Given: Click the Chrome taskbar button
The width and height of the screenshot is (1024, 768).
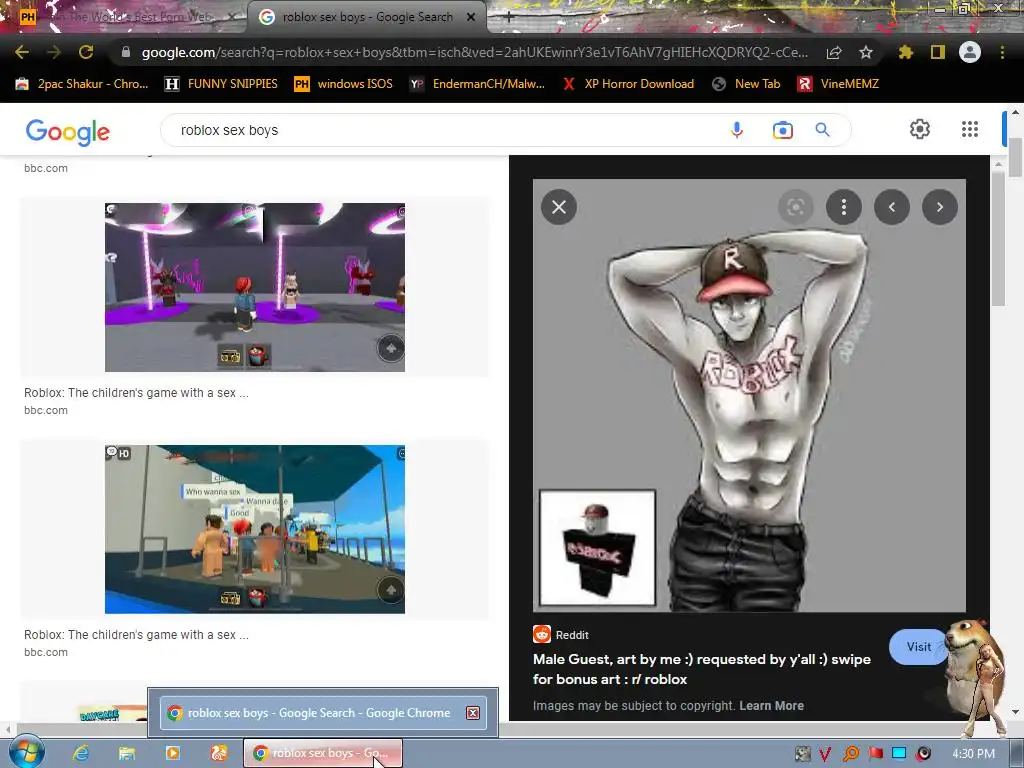Looking at the screenshot, I should pos(323,753).
